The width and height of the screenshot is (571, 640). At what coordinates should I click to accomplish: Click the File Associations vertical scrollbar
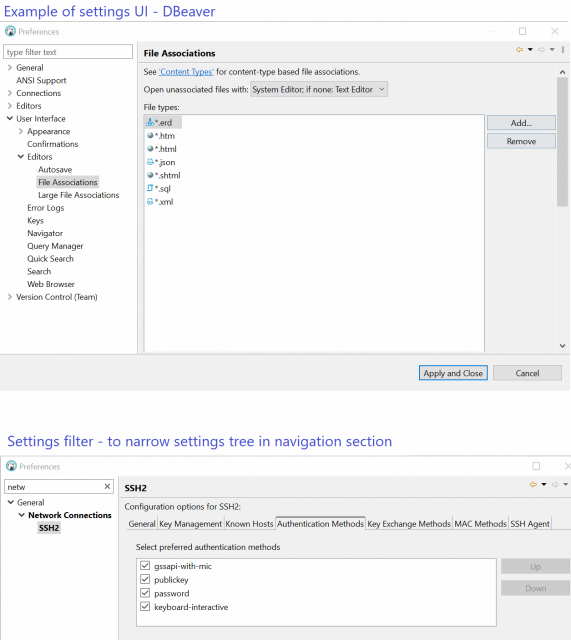coord(562,141)
